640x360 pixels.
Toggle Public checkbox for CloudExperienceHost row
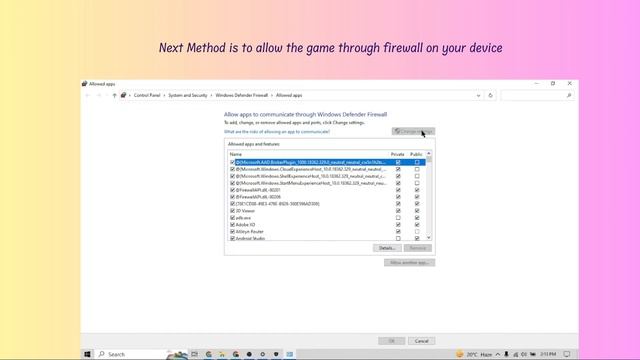[417, 169]
